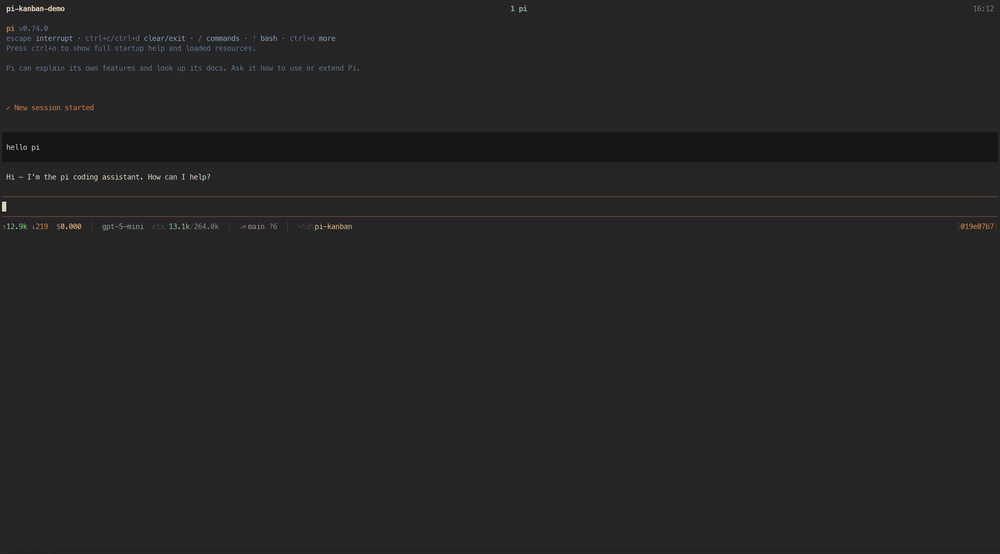Select the '1 pi' window tab
Viewport: 1000px width, 554px height.
[518, 9]
